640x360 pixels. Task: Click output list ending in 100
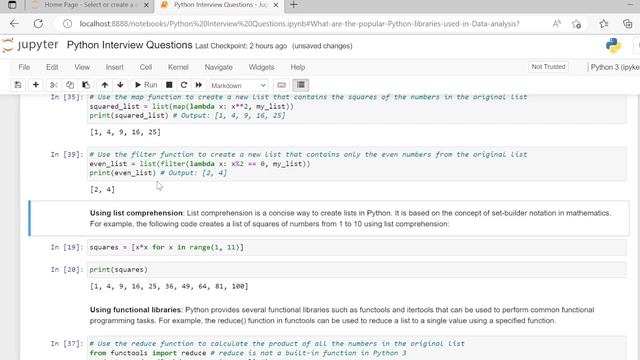(x=169, y=287)
